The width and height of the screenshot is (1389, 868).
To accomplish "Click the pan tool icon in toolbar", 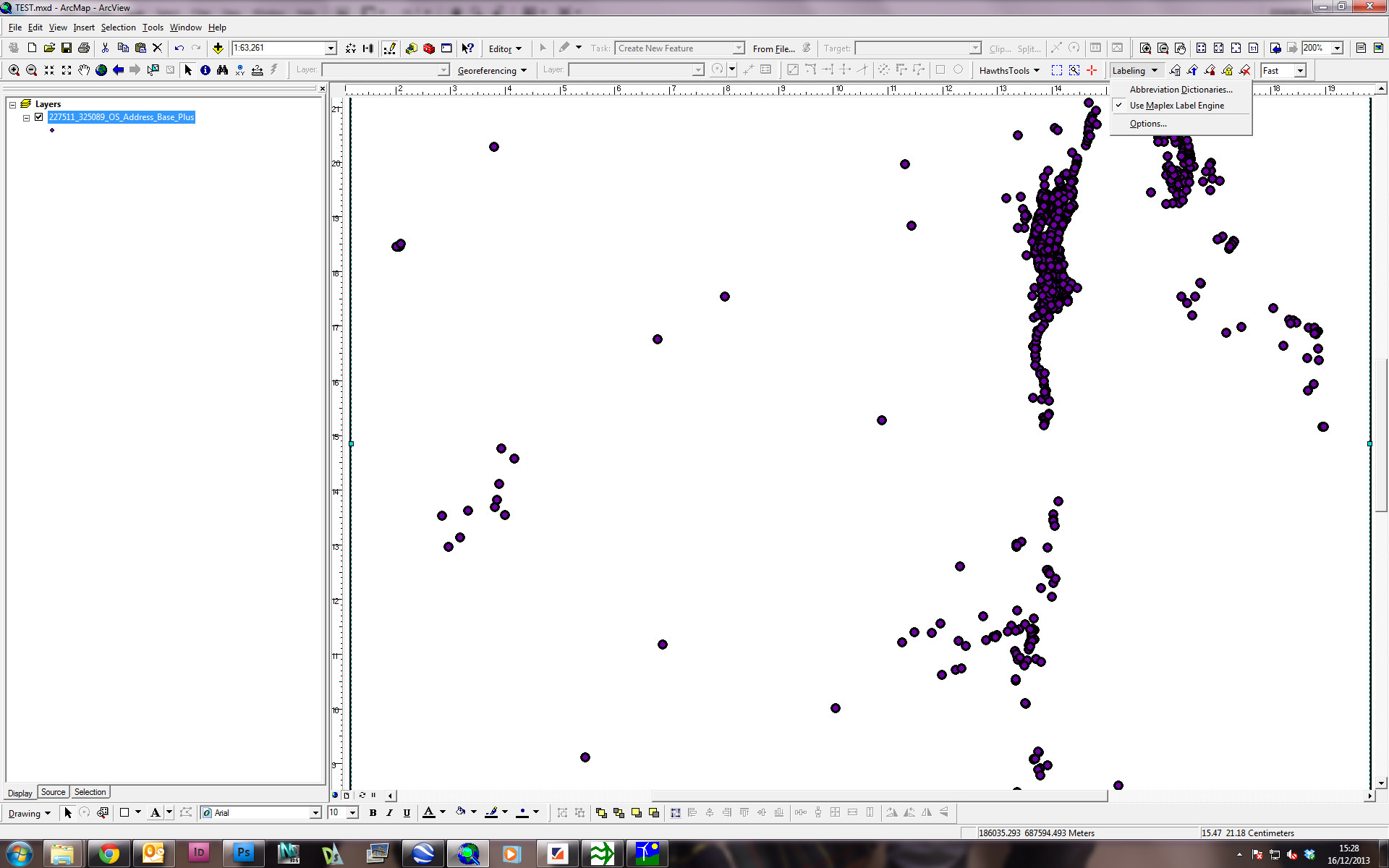I will (82, 70).
